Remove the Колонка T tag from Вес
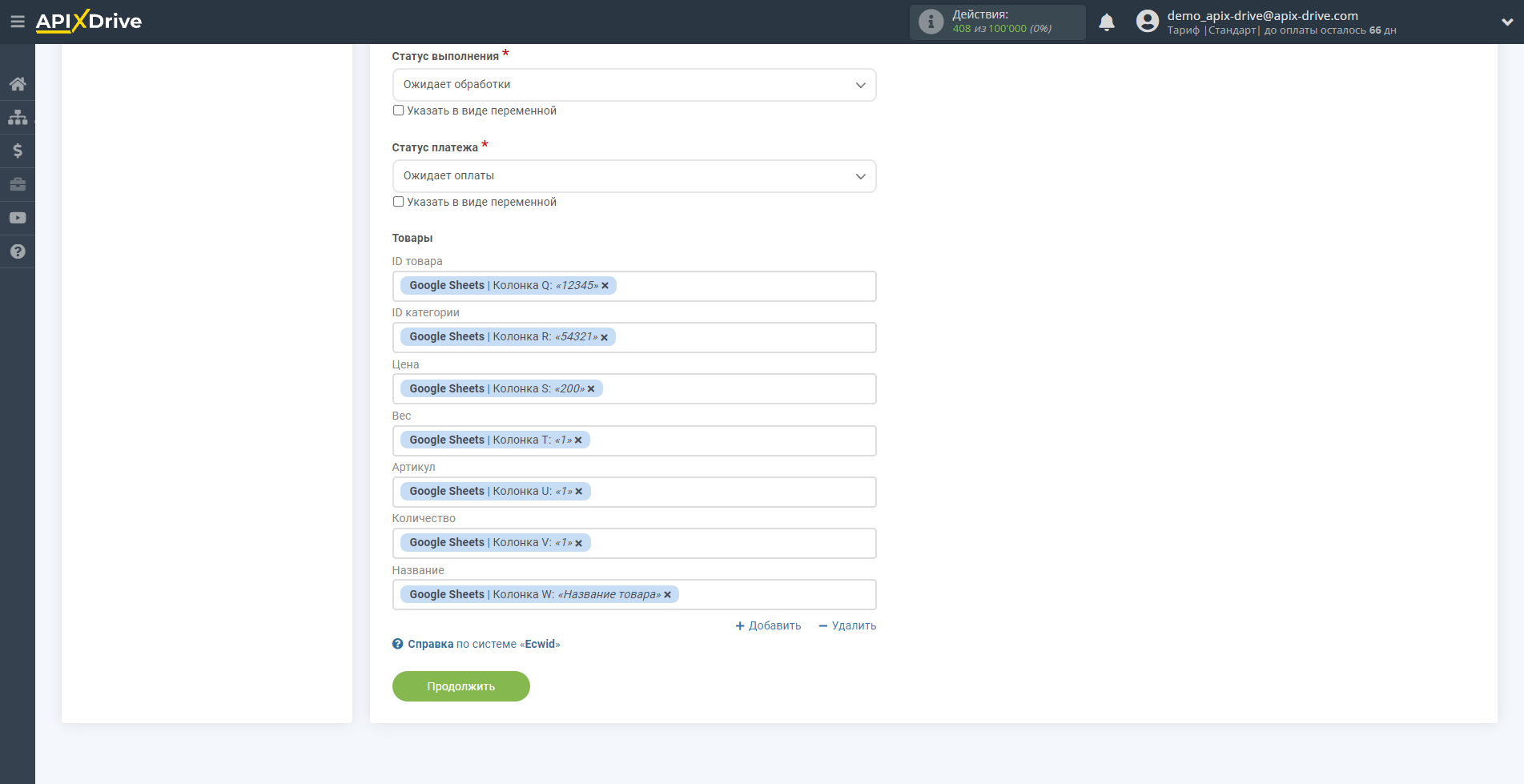1524x784 pixels. 578,440
